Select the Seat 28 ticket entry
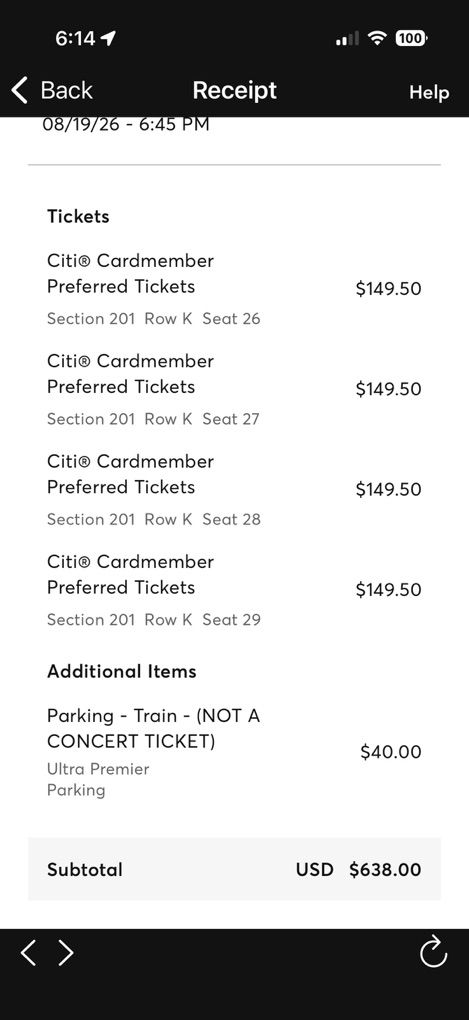The height and width of the screenshot is (1020, 469). (x=234, y=490)
